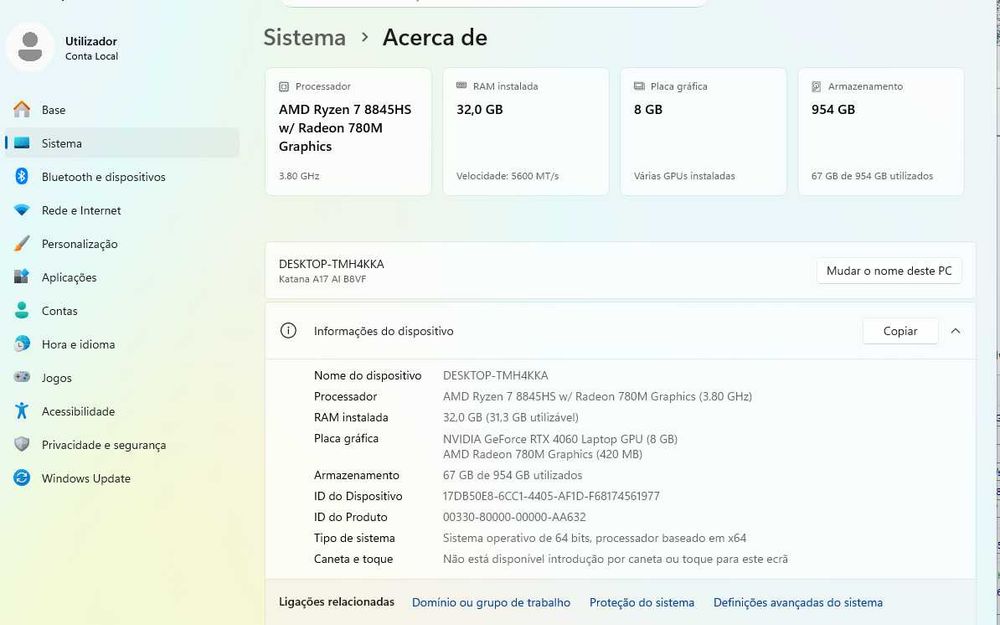Select the product ID 00330-80000-00000-AA632
The height and width of the screenshot is (625, 1000).
[x=515, y=517]
